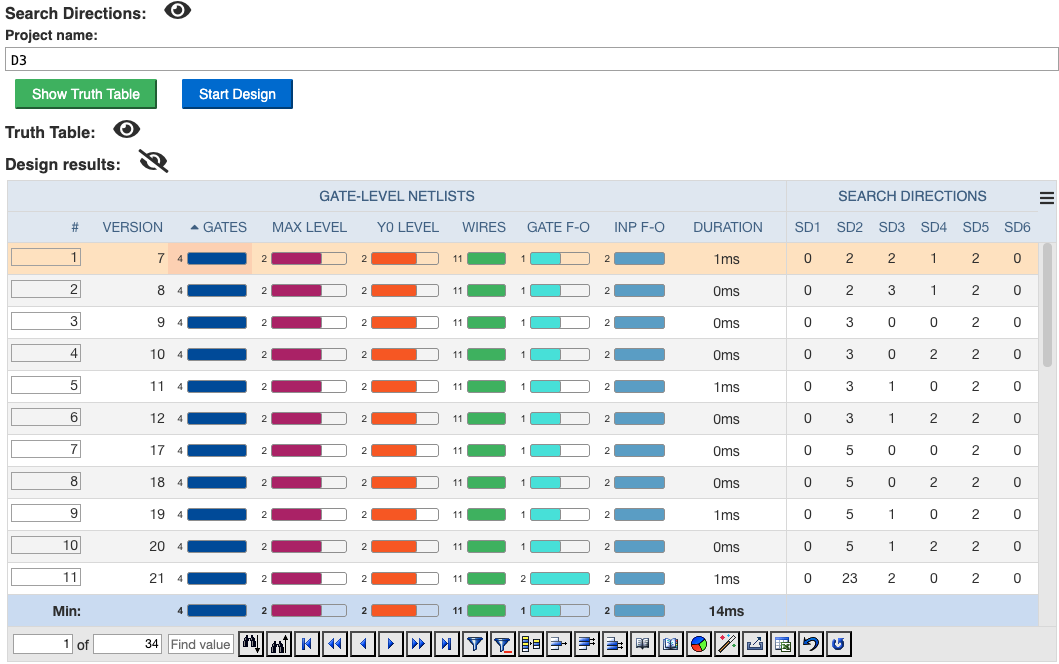Click the yellow-green column layout icon
1059x664 pixels.
pyautogui.click(x=531, y=644)
